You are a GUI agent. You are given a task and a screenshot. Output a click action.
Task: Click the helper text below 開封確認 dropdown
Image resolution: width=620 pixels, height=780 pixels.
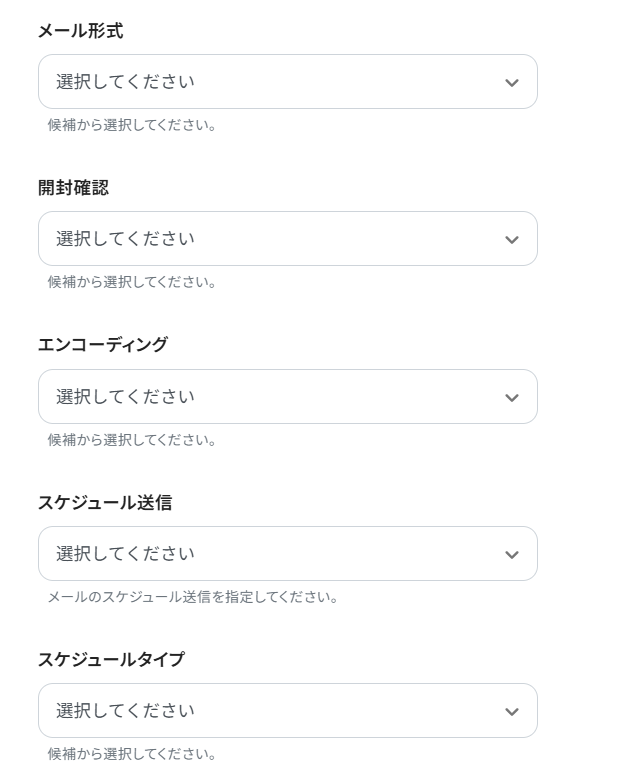pyautogui.click(x=132, y=282)
